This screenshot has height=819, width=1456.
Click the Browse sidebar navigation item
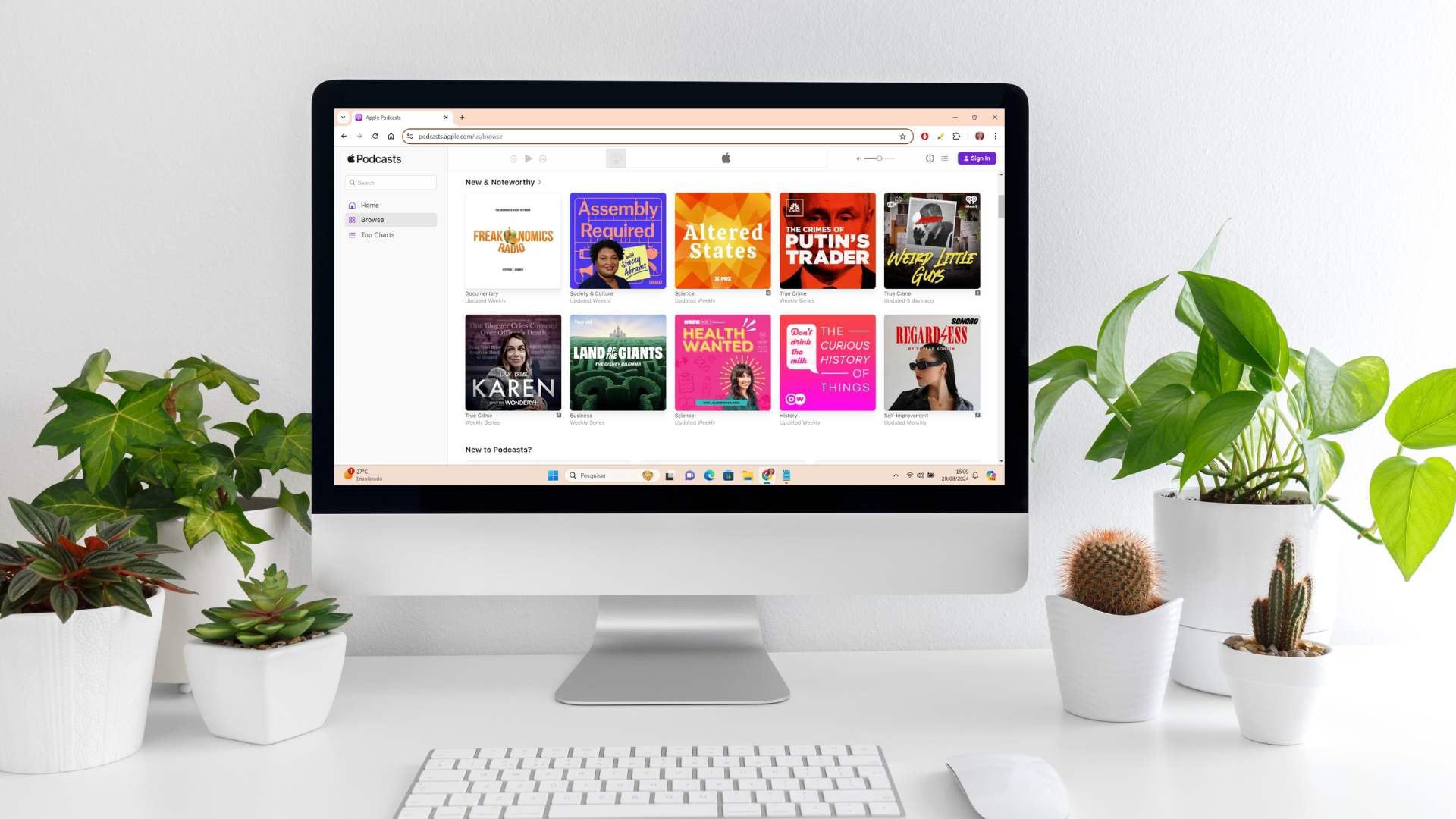click(390, 219)
